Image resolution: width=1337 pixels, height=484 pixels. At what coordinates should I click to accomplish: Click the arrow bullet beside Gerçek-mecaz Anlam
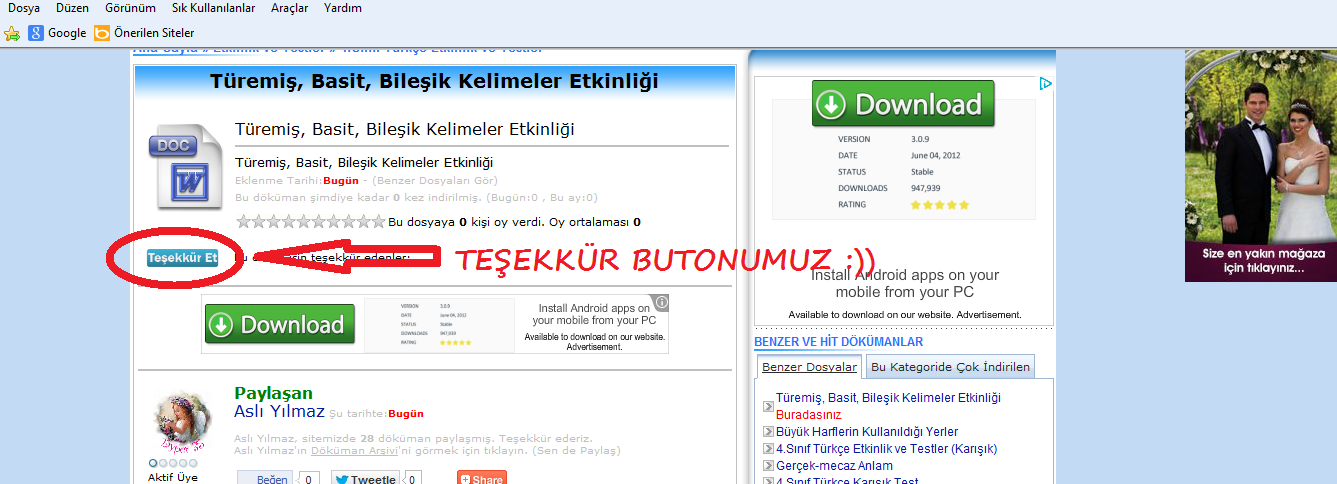(x=768, y=466)
